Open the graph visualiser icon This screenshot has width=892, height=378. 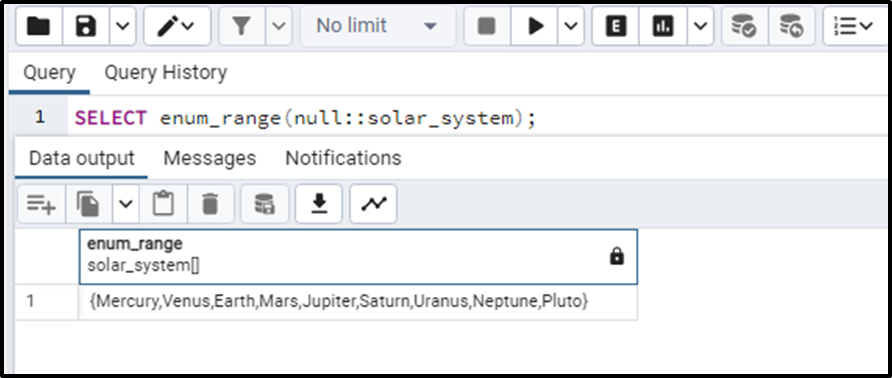[x=374, y=204]
